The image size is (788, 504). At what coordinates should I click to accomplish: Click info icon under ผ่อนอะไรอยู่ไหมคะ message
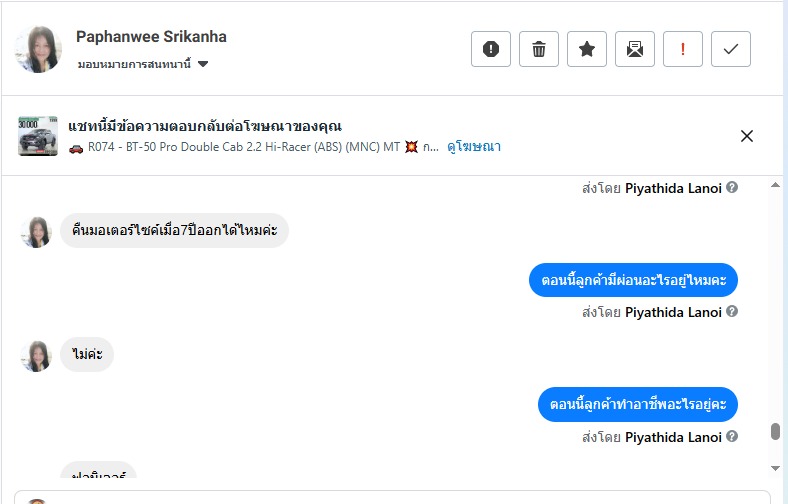coord(732,312)
